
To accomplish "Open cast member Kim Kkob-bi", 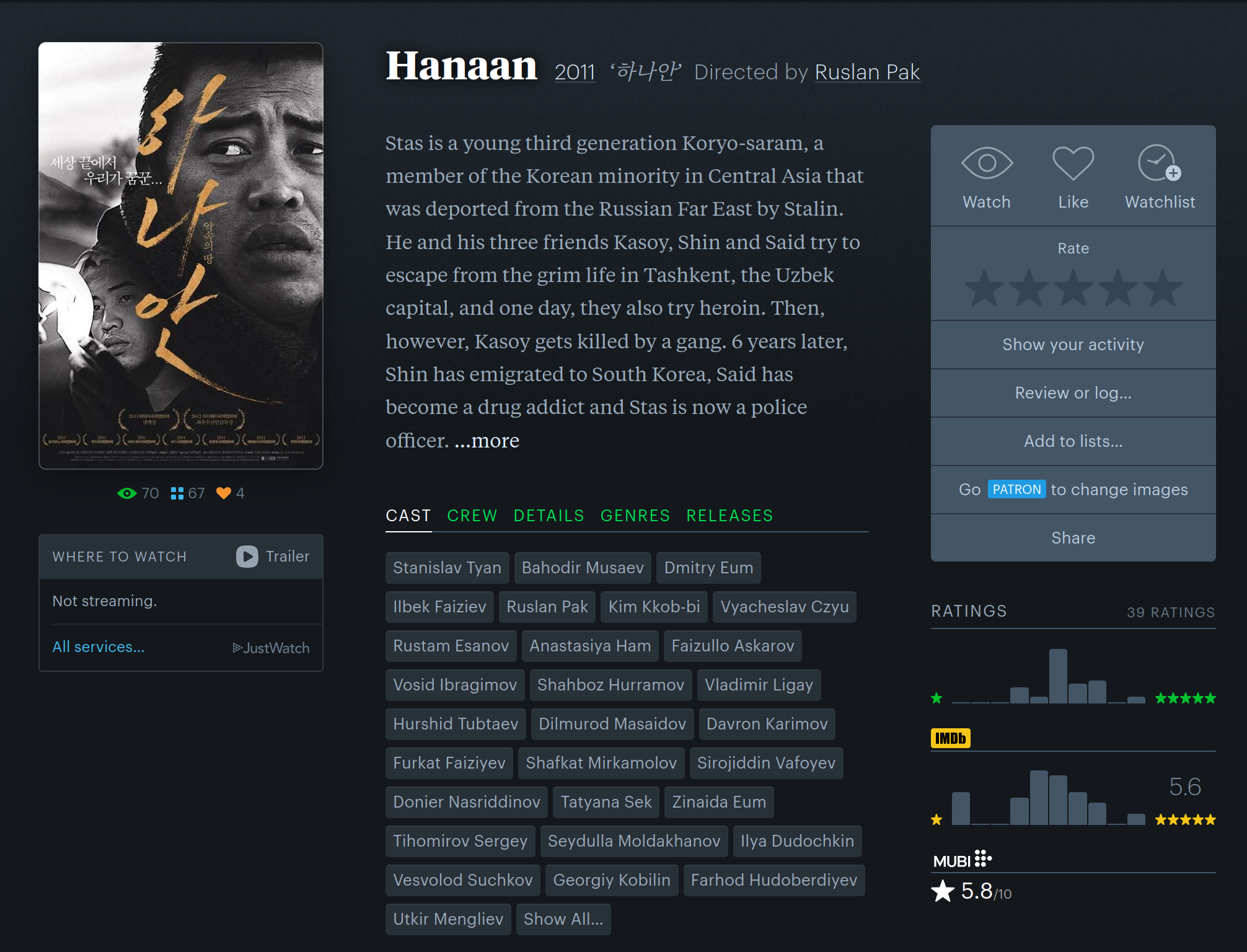I will pyautogui.click(x=654, y=607).
